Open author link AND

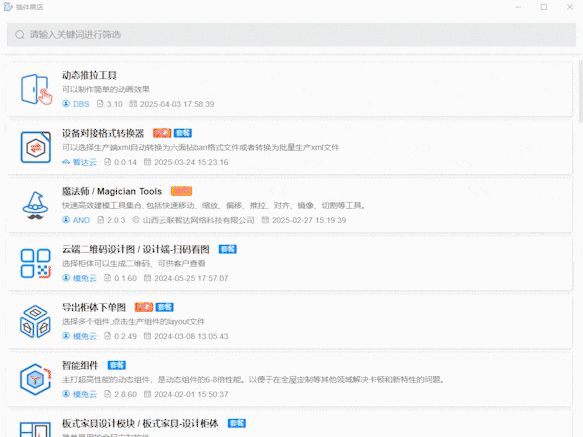pyautogui.click(x=81, y=220)
